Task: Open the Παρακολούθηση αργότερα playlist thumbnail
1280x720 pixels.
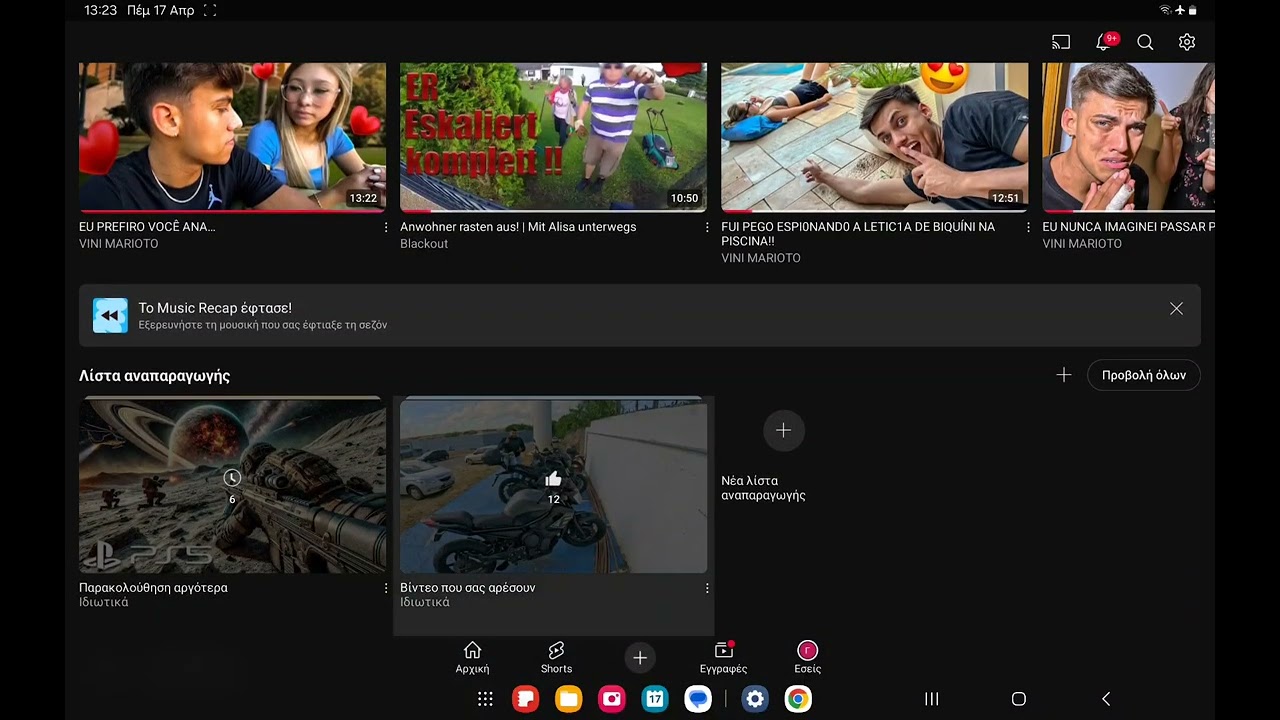Action: coord(232,485)
